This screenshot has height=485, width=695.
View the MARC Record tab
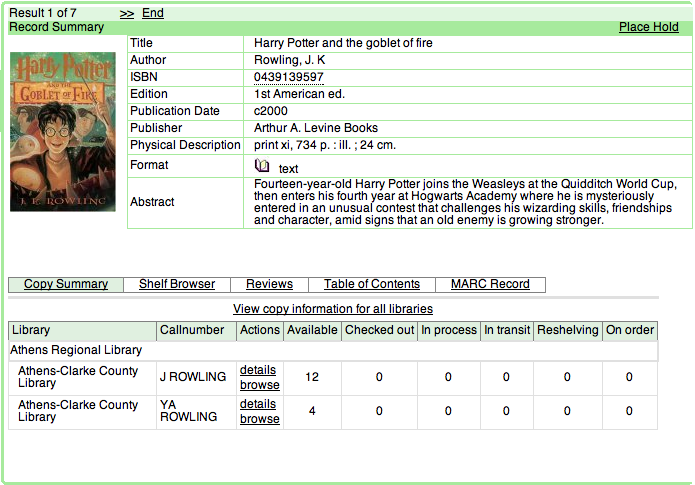tap(490, 284)
